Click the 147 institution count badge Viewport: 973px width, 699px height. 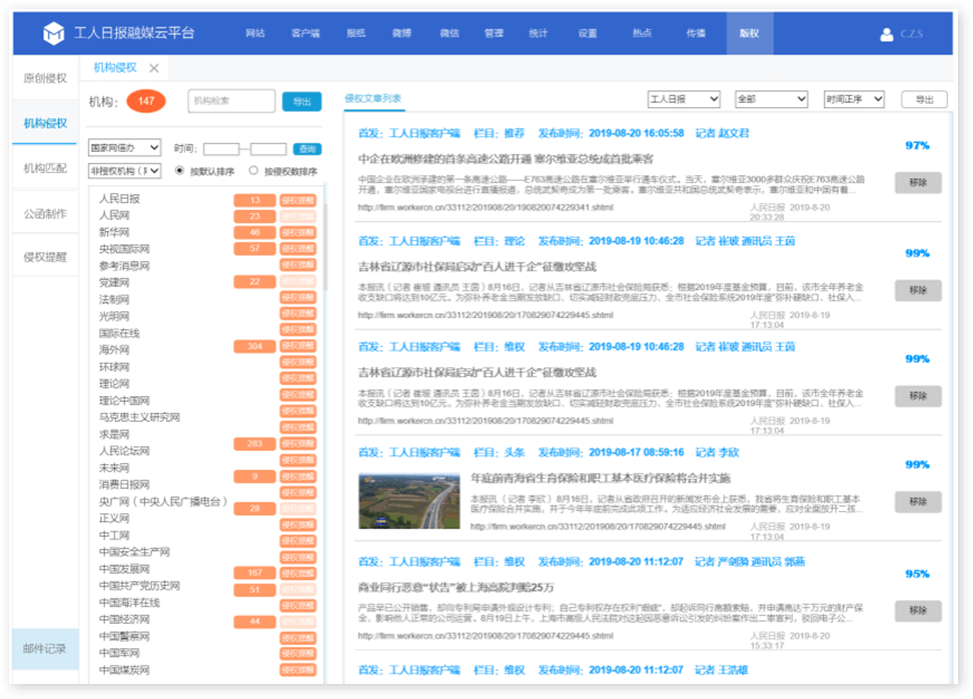[x=146, y=101]
